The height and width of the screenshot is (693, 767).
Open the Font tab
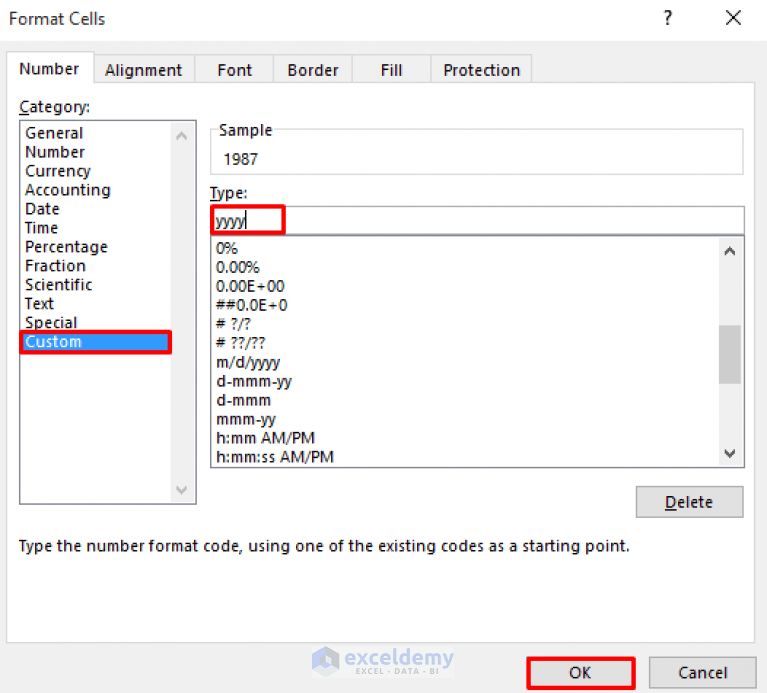pos(234,70)
